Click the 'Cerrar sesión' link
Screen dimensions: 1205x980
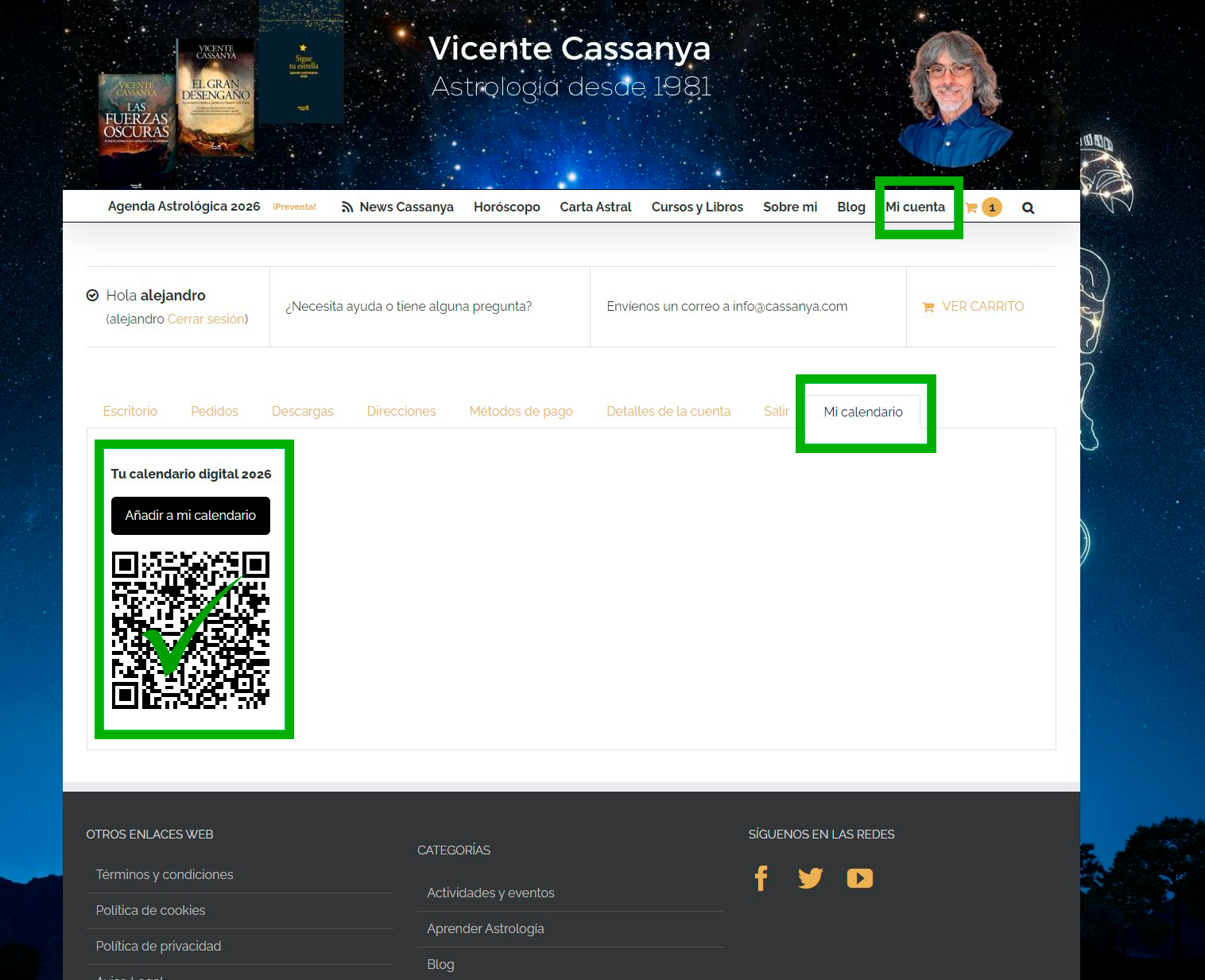(205, 319)
